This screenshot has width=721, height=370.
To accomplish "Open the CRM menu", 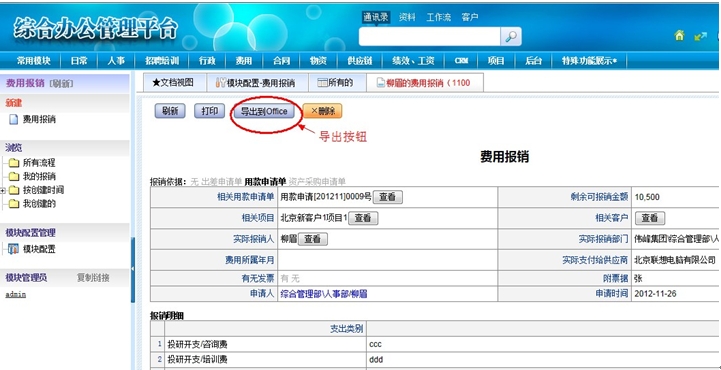I will (461, 61).
